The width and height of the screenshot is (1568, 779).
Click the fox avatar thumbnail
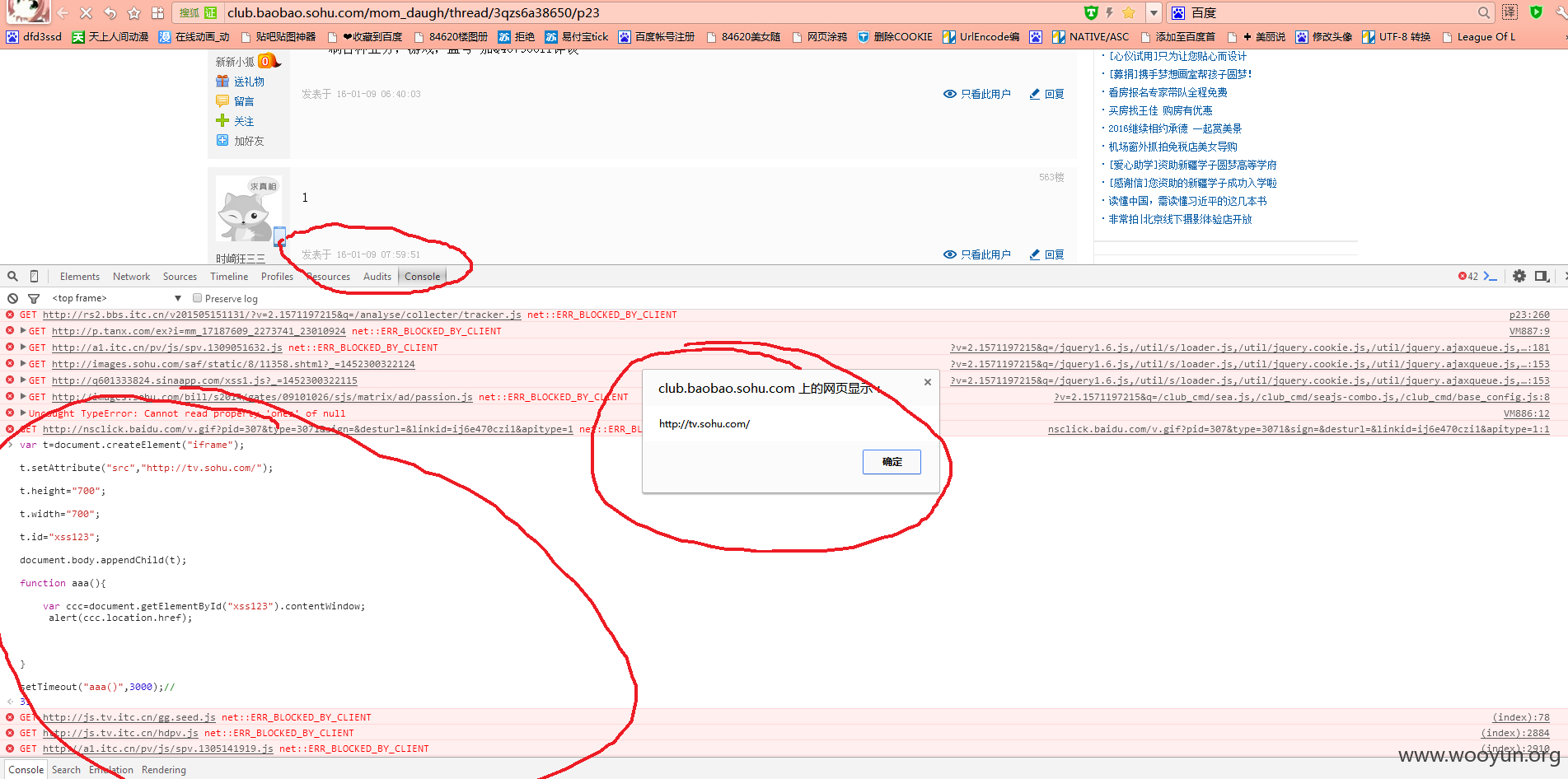(x=248, y=210)
